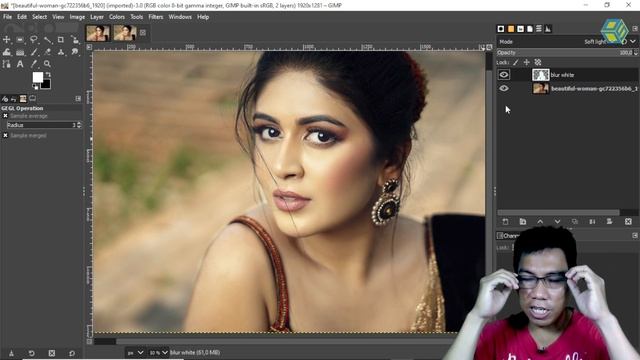The height and width of the screenshot is (360, 640).
Task: Switch to the first image tab thumbnail
Action: [x=98, y=33]
